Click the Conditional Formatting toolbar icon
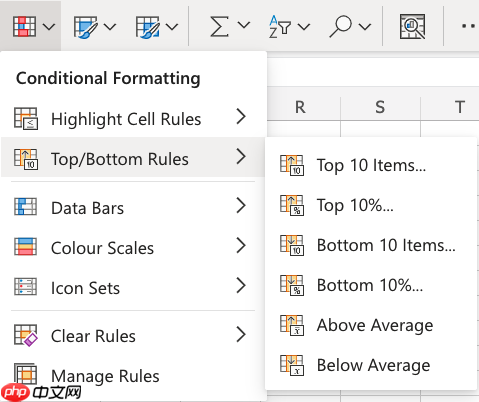479x402 pixels. click(24, 26)
